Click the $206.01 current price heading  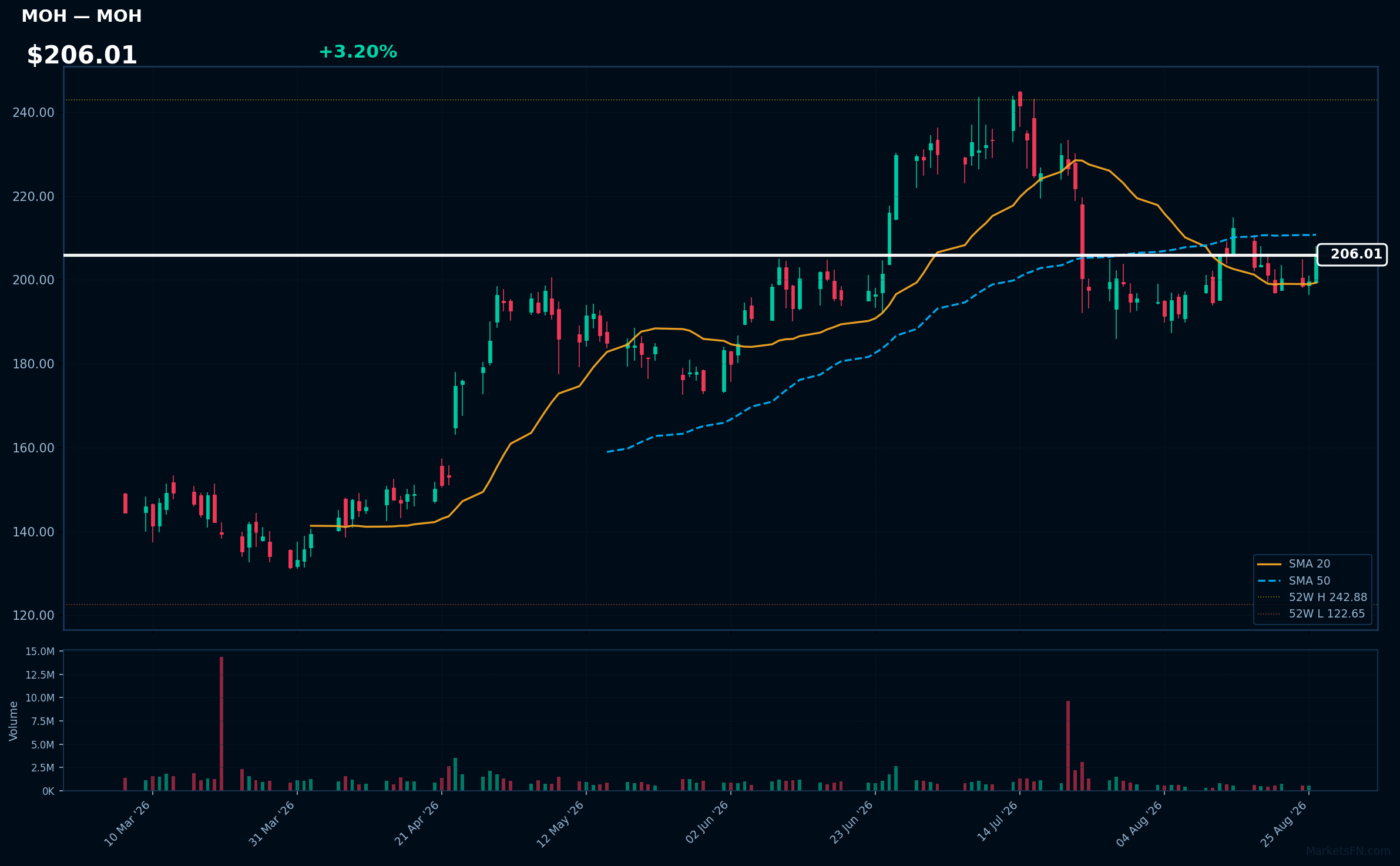[x=82, y=55]
